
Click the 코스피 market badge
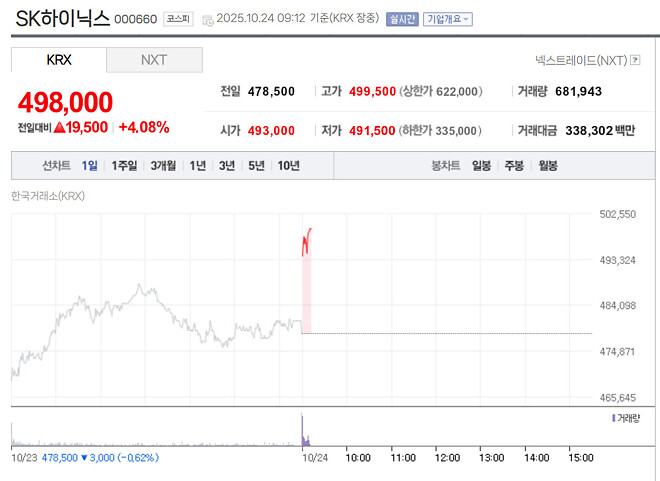(178, 19)
